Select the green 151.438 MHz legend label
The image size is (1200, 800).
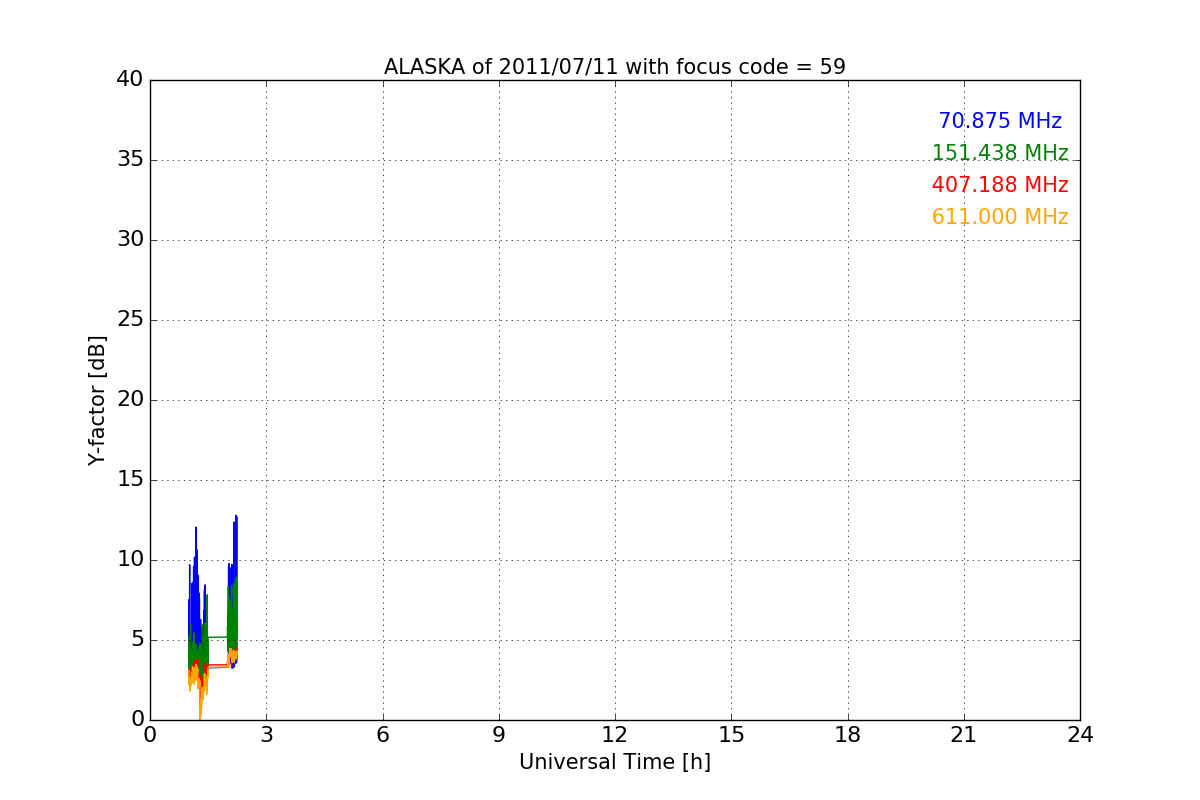[1000, 153]
